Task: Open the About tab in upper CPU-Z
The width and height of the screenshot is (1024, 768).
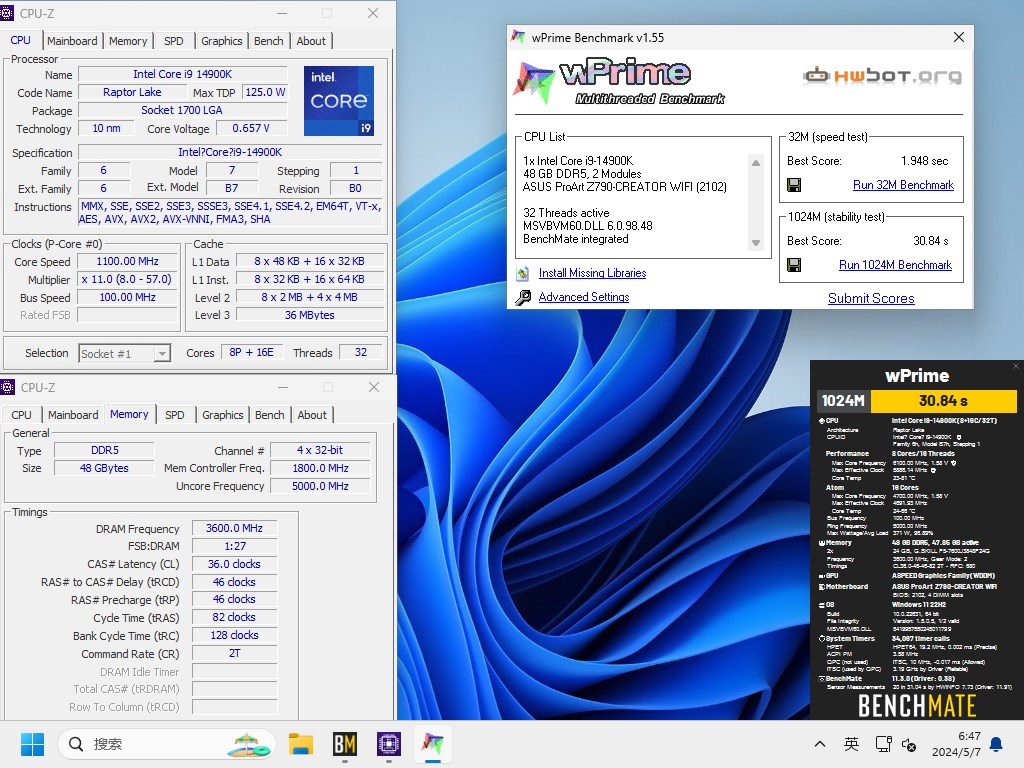Action: point(311,40)
